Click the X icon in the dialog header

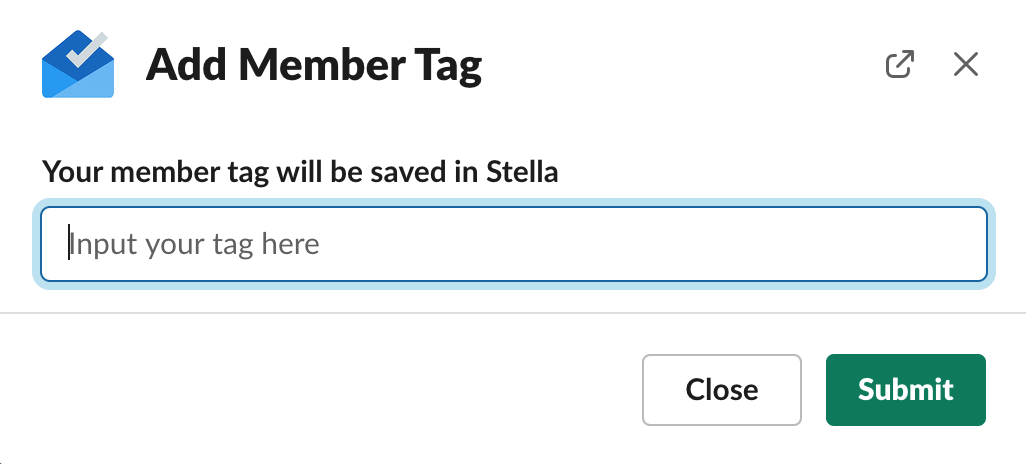pos(966,64)
